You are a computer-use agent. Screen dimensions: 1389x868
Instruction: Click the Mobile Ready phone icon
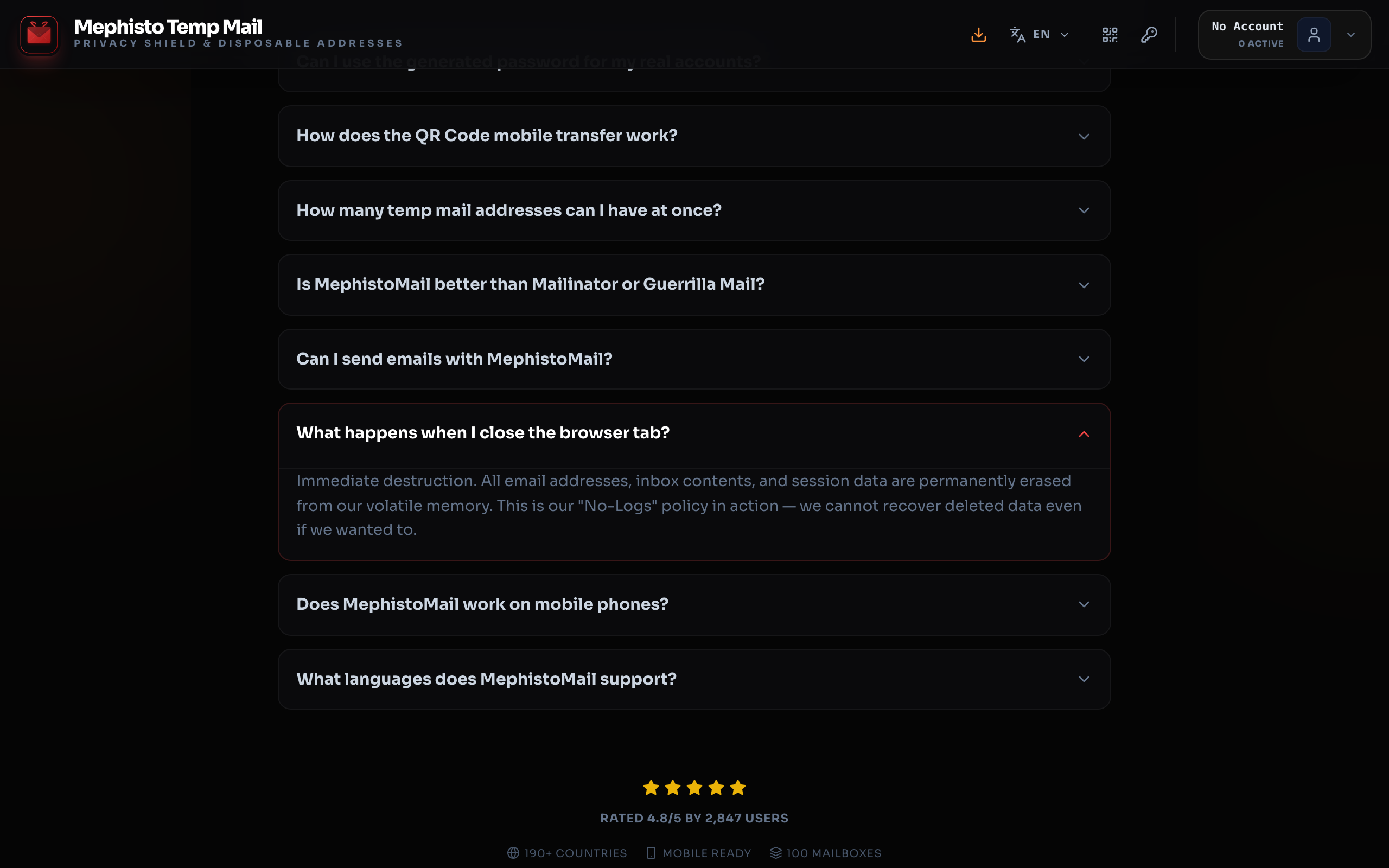click(651, 853)
